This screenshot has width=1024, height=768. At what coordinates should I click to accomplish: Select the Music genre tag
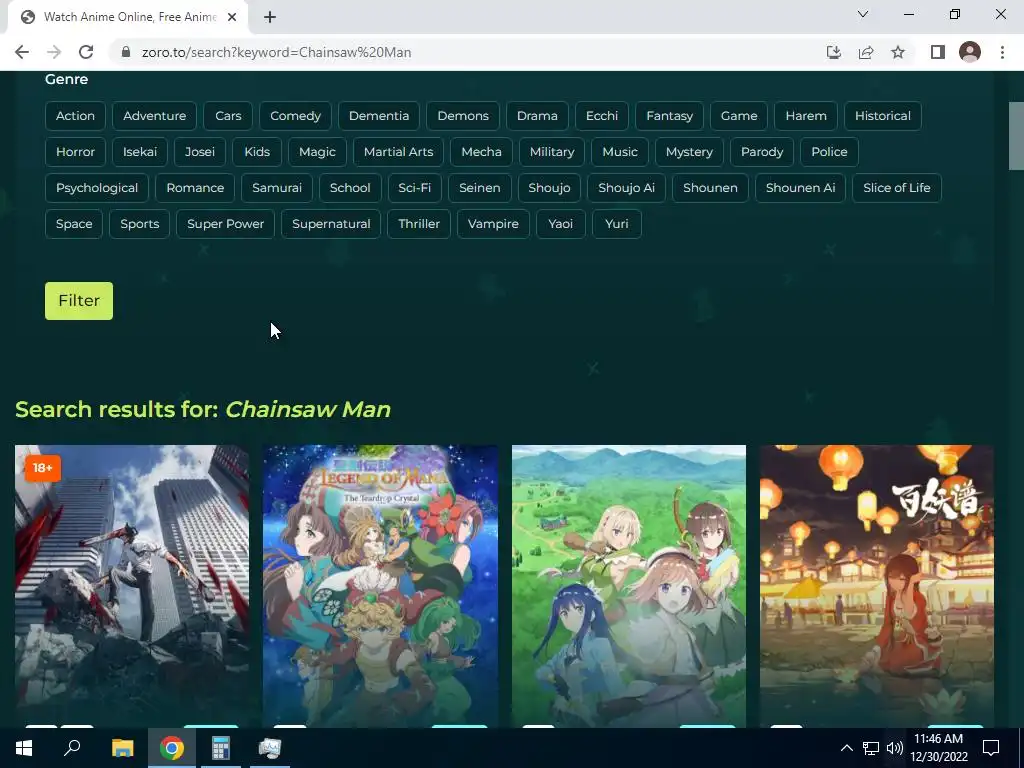620,152
